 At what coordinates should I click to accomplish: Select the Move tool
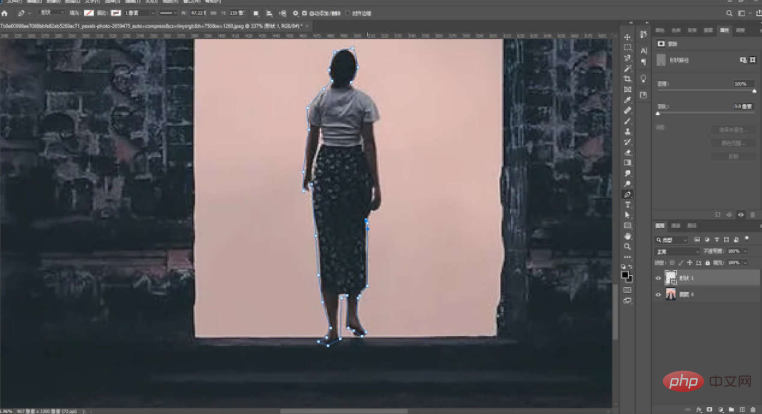(627, 37)
